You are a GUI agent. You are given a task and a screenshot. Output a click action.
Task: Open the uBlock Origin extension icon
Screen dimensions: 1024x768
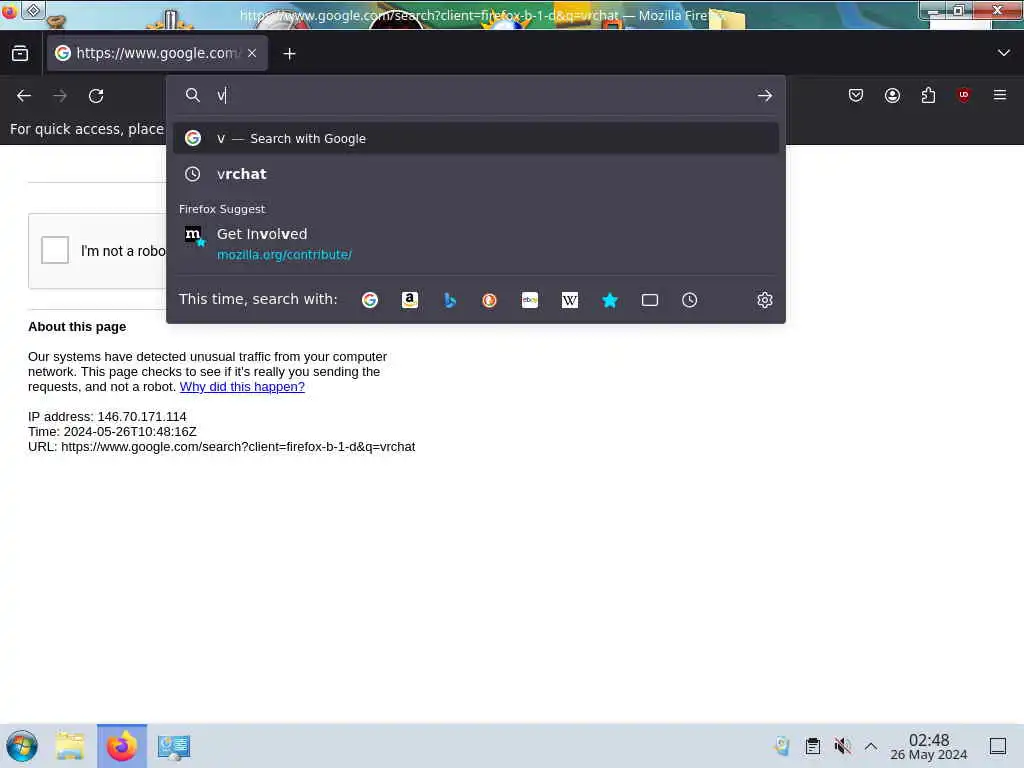tap(964, 95)
